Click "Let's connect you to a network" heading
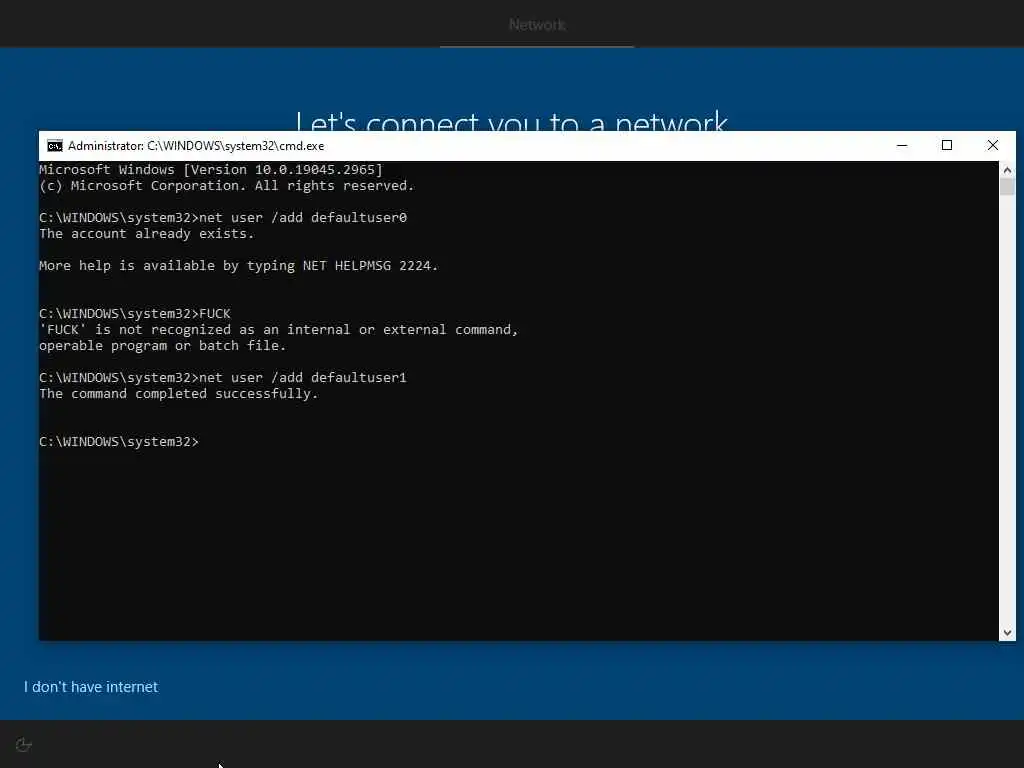The height and width of the screenshot is (768, 1024). point(511,121)
